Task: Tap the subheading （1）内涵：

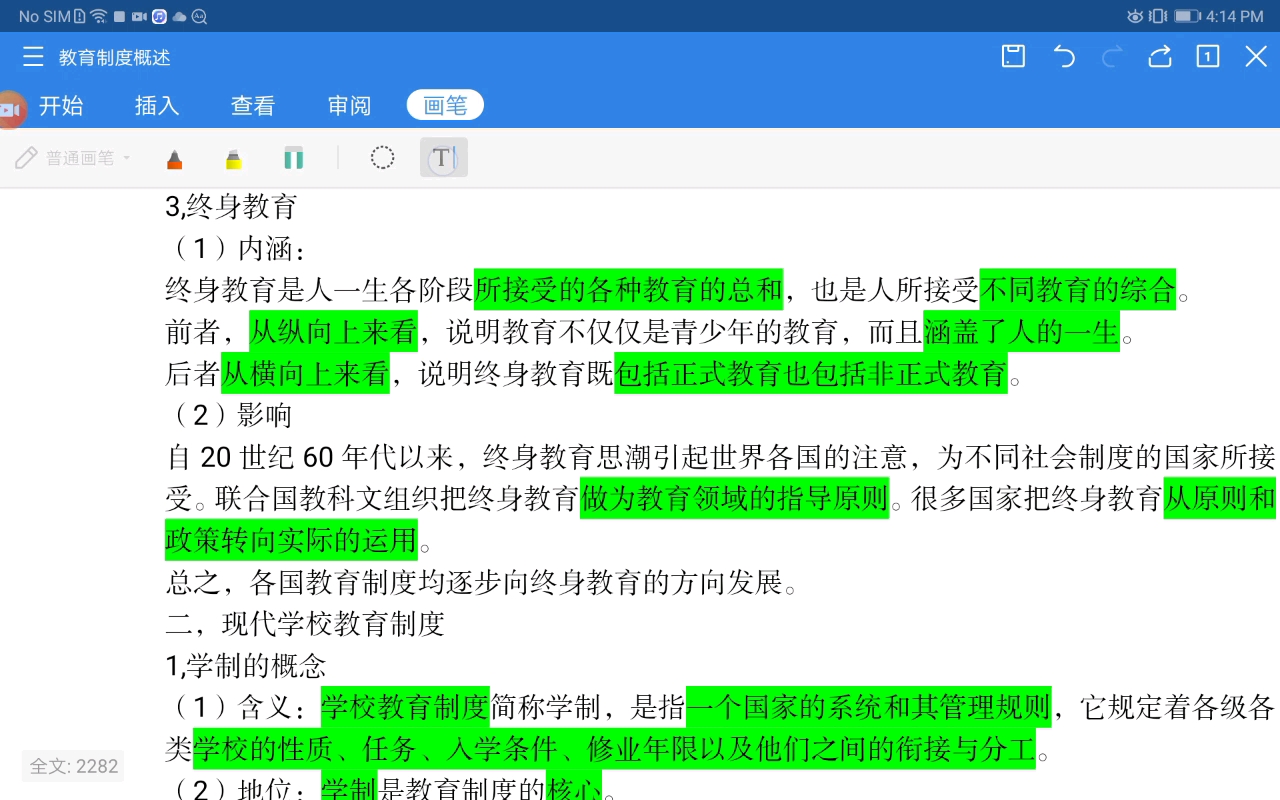Action: [x=236, y=249]
